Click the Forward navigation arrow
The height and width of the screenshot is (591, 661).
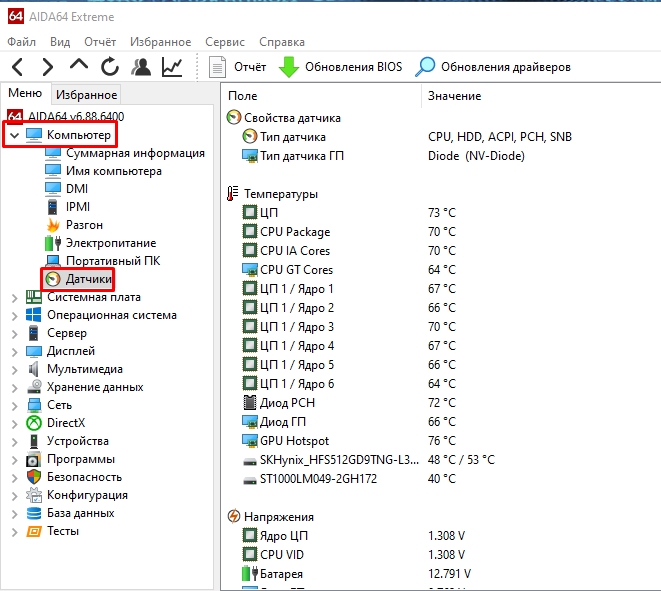coord(48,67)
